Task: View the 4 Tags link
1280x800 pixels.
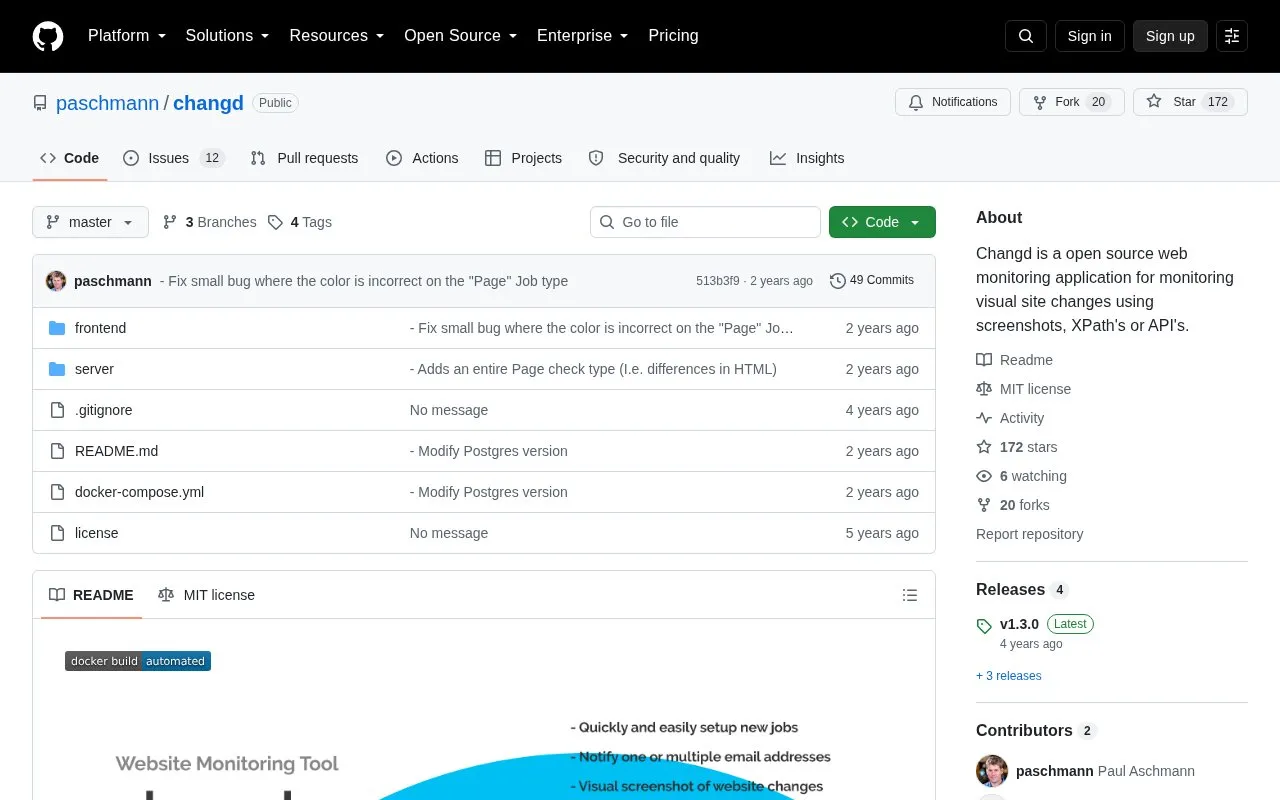Action: tap(300, 222)
